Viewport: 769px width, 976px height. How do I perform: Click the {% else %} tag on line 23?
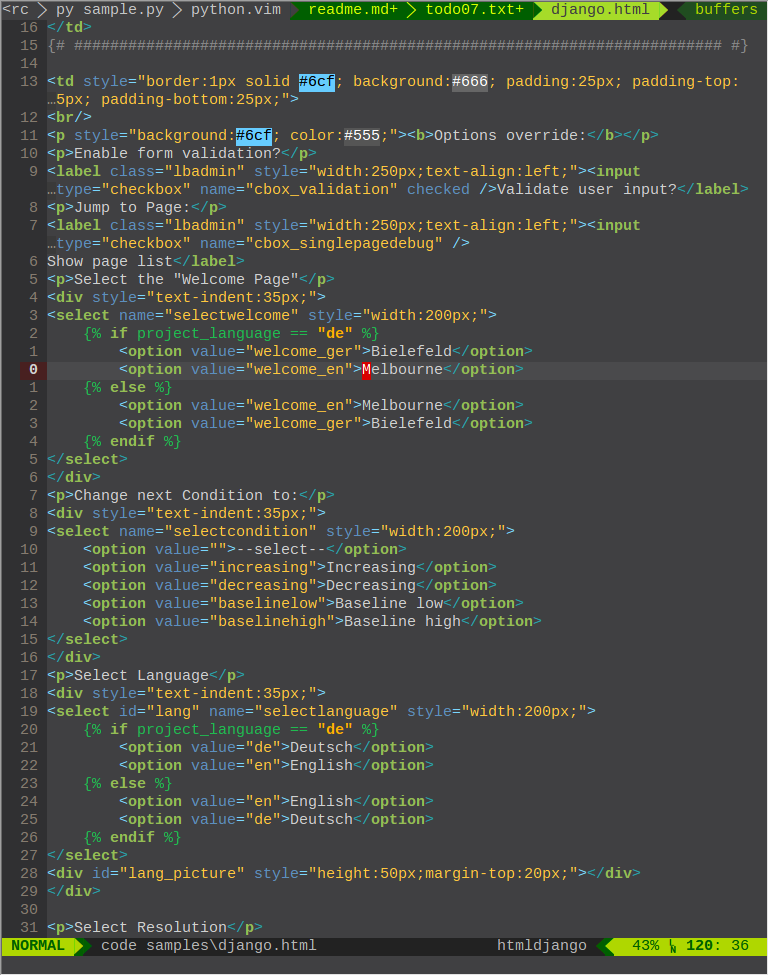pyautogui.click(x=128, y=784)
